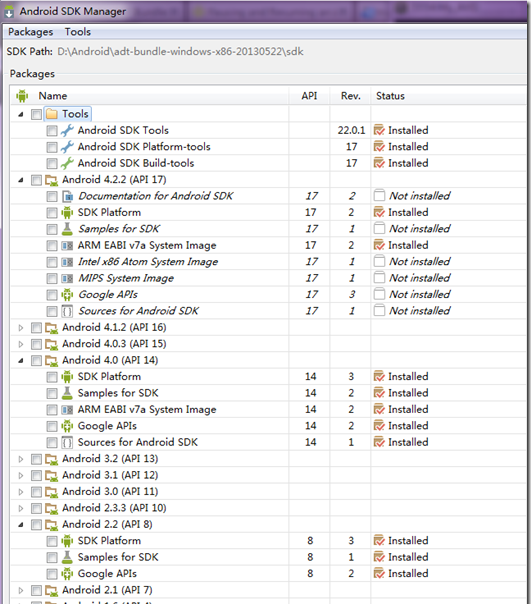Check the Documentation for Android SDK checkbox
The width and height of the screenshot is (531, 604).
[x=52, y=196]
